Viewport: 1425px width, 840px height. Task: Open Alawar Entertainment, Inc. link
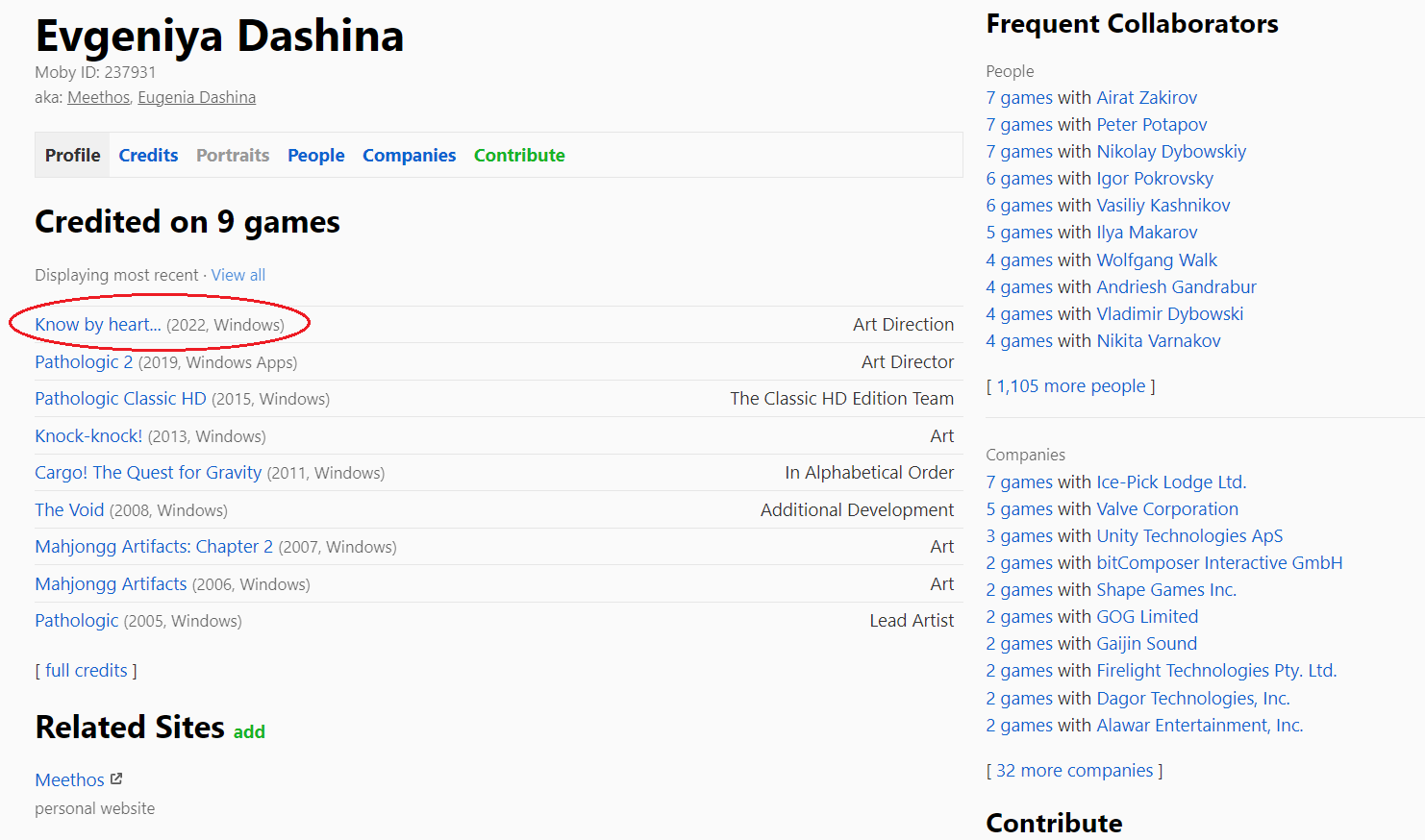click(1200, 726)
